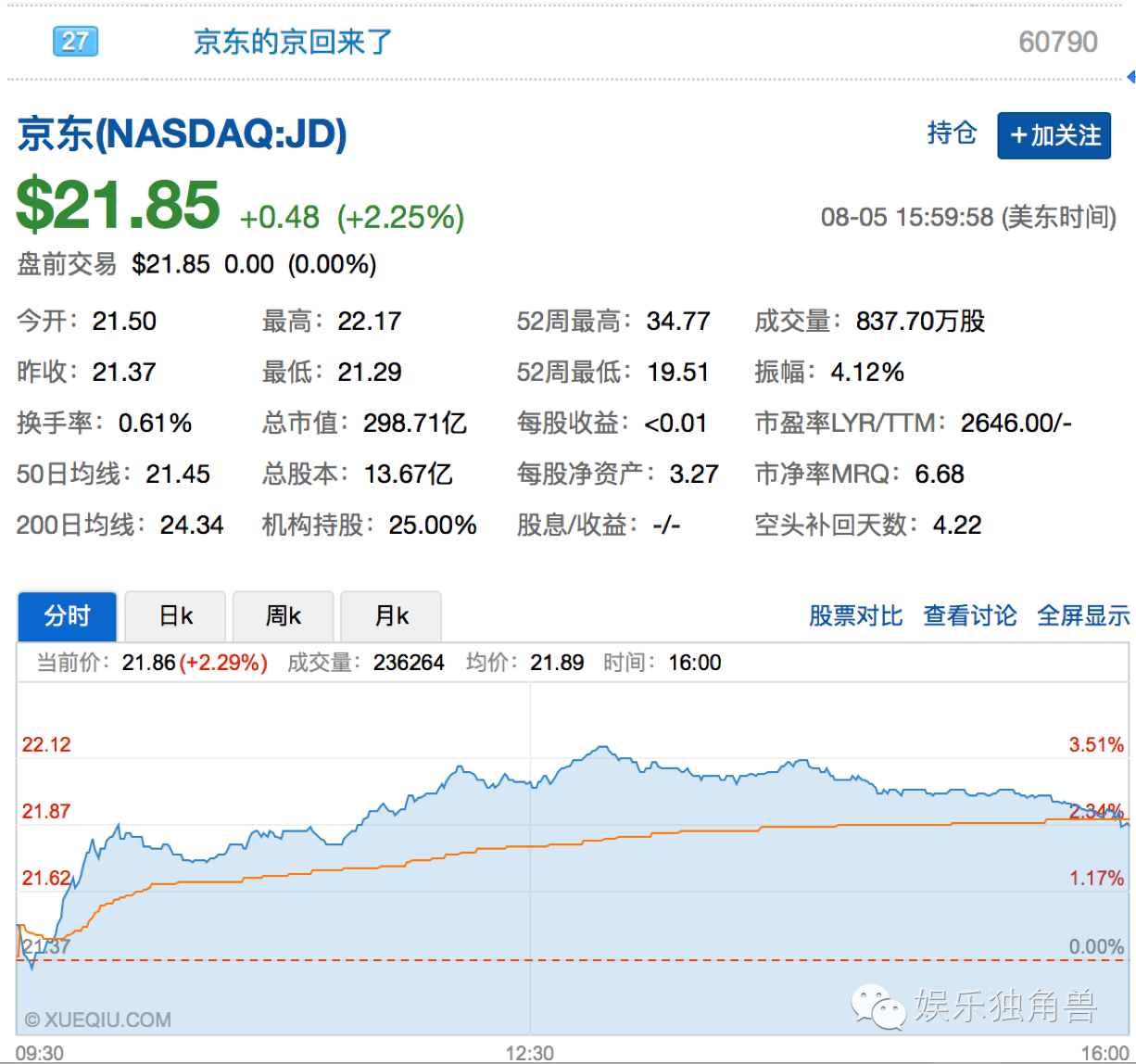The width and height of the screenshot is (1136, 1064).
Task: Click the 盘前交易 pre-market label
Action: [x=67, y=265]
